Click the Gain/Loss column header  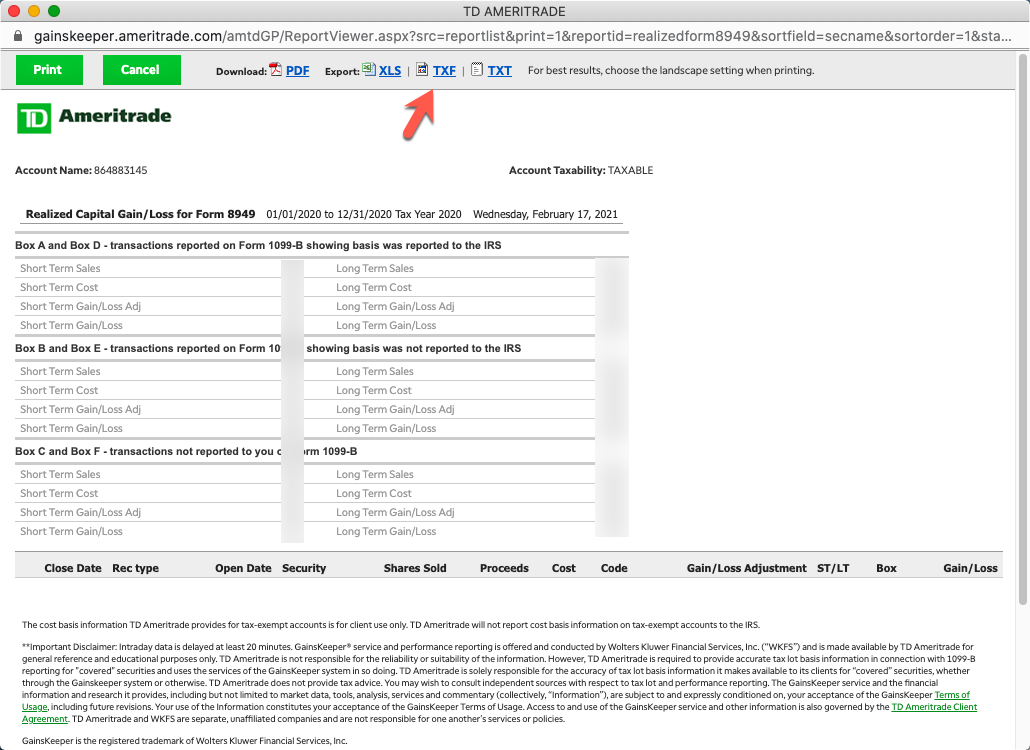pyautogui.click(x=970, y=568)
